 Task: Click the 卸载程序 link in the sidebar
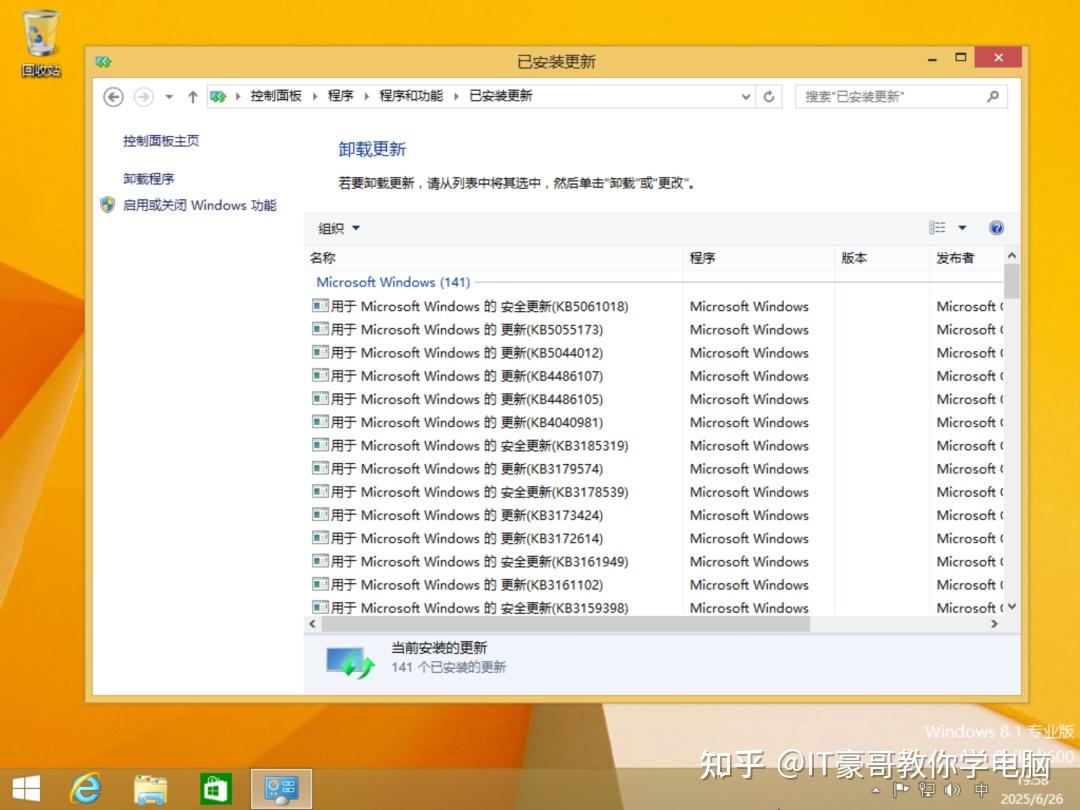pos(148,177)
